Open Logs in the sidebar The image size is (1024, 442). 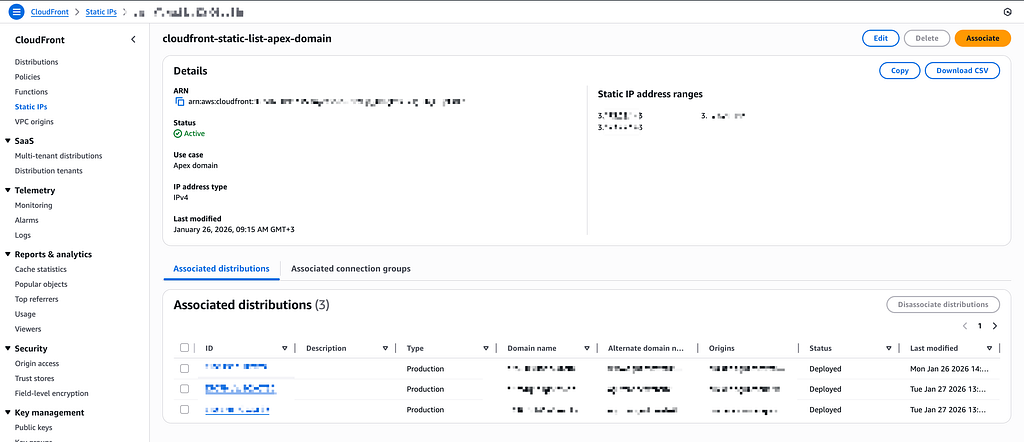23,236
